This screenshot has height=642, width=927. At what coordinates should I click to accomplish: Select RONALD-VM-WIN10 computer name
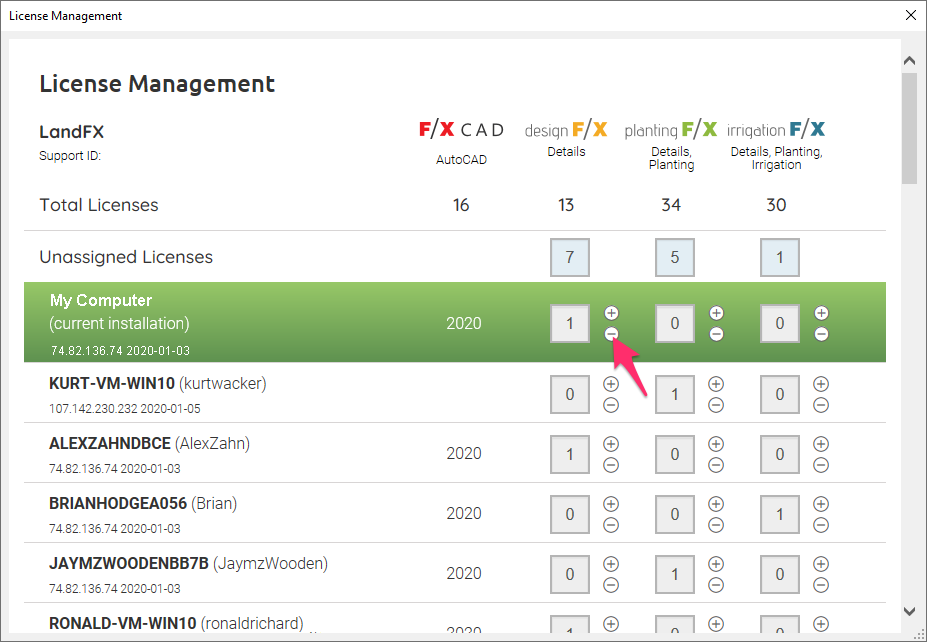pyautogui.click(x=122, y=624)
